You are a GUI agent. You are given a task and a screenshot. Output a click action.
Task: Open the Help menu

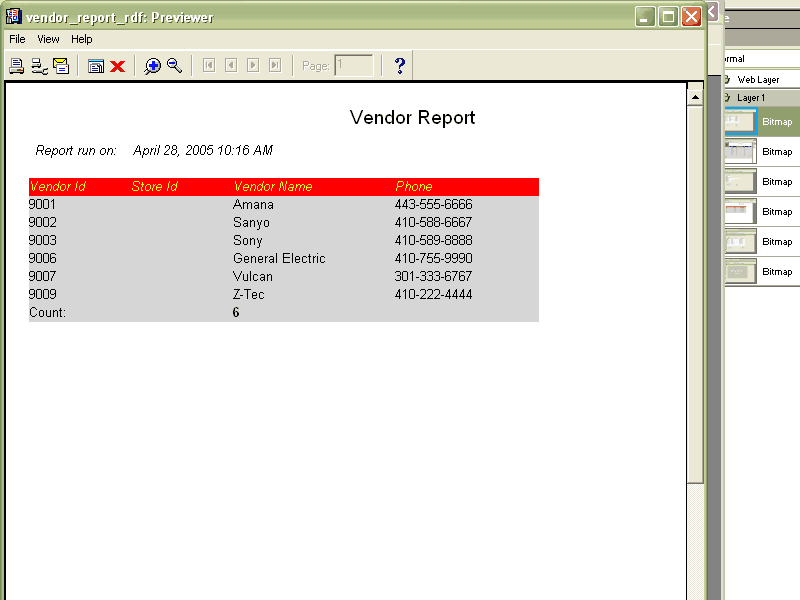coord(82,39)
